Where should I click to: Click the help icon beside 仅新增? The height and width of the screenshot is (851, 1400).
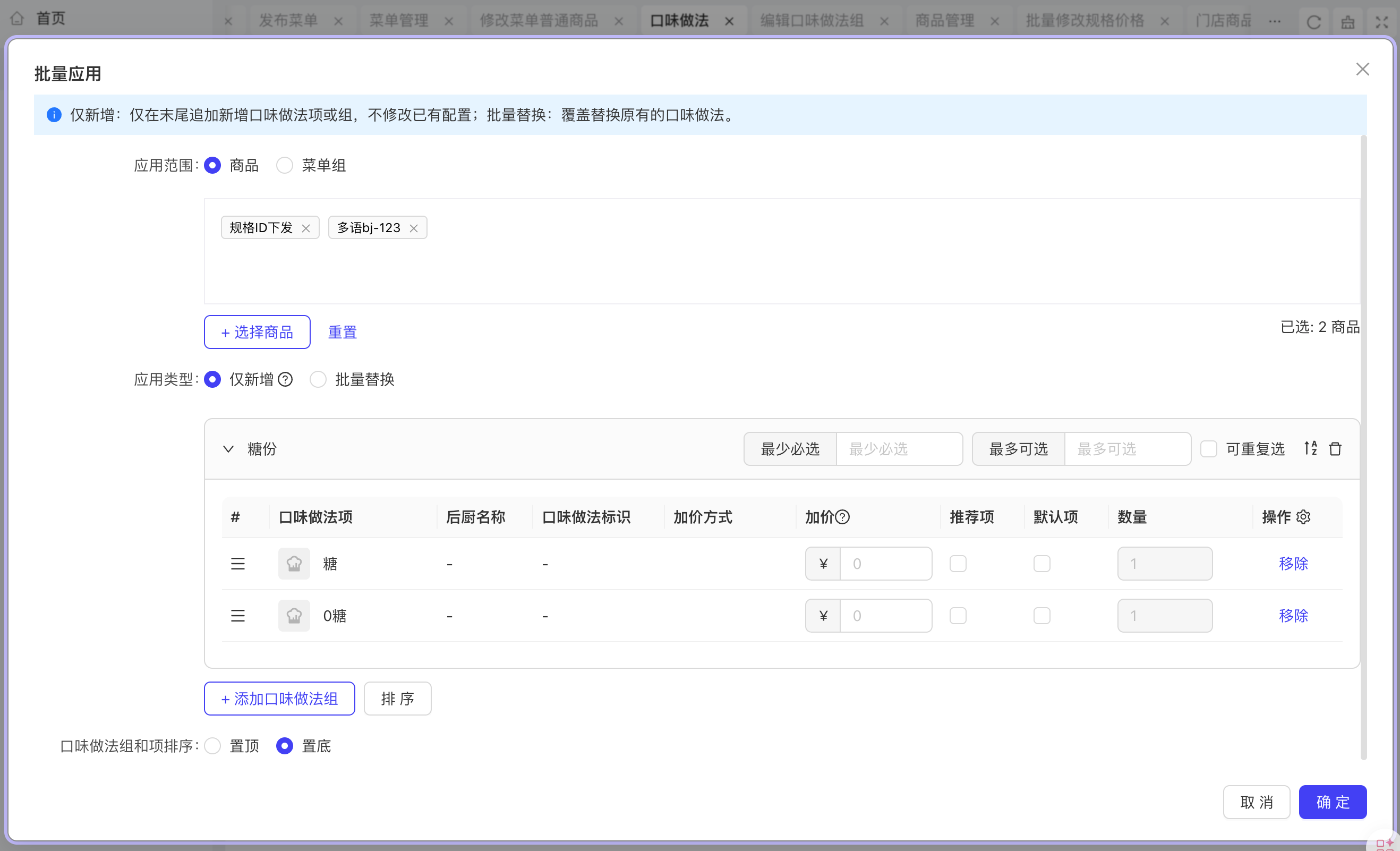click(x=286, y=379)
